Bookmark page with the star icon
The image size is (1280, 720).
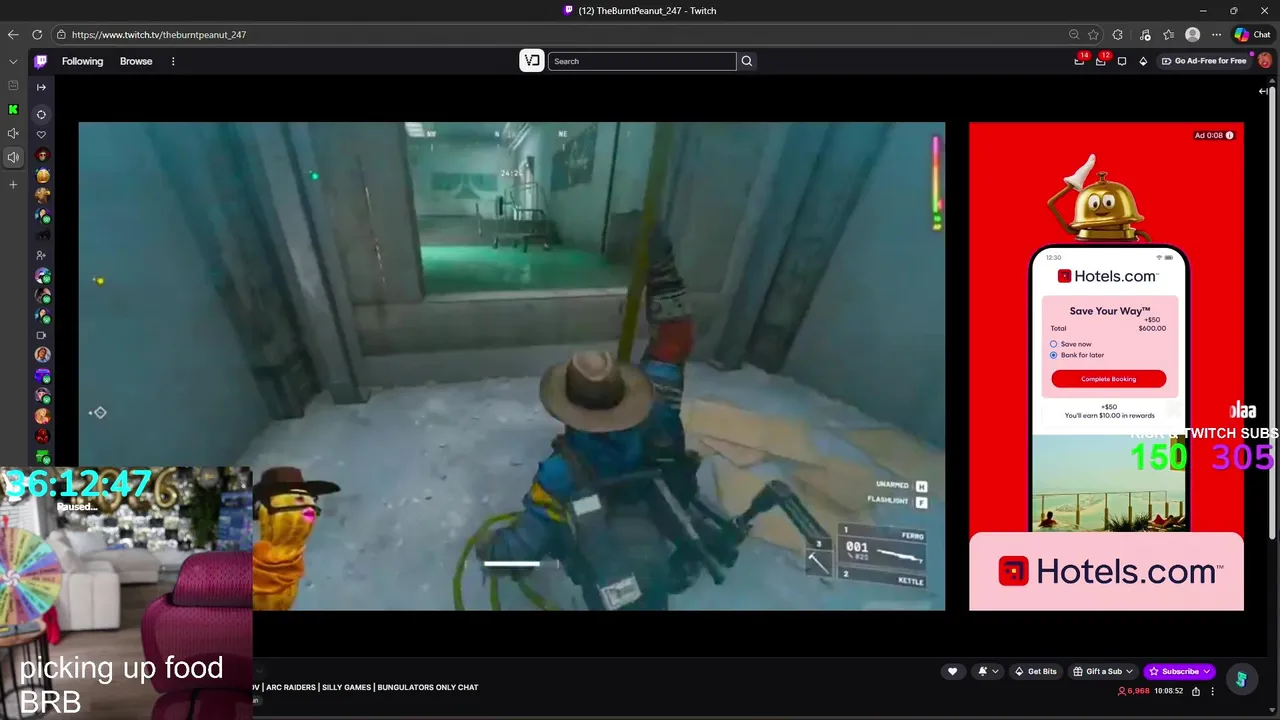(x=1093, y=35)
